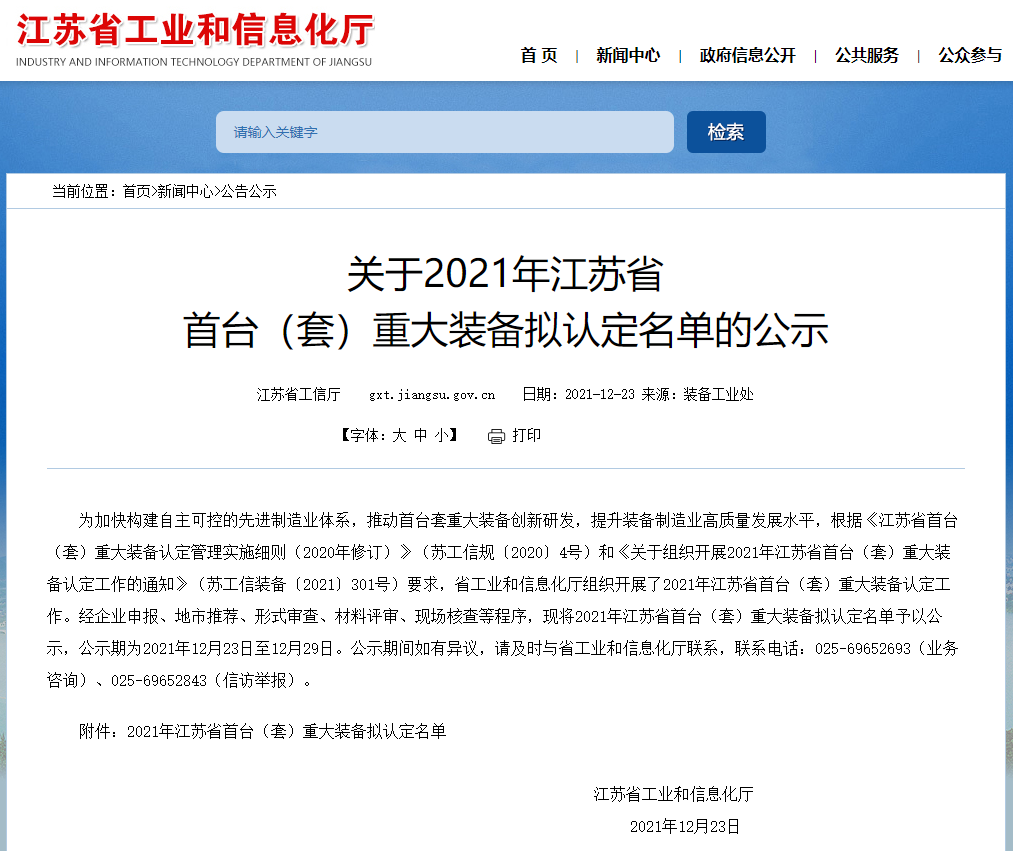Click the printer icon beside 打印
Screen dimensions: 1013x851
point(496,436)
